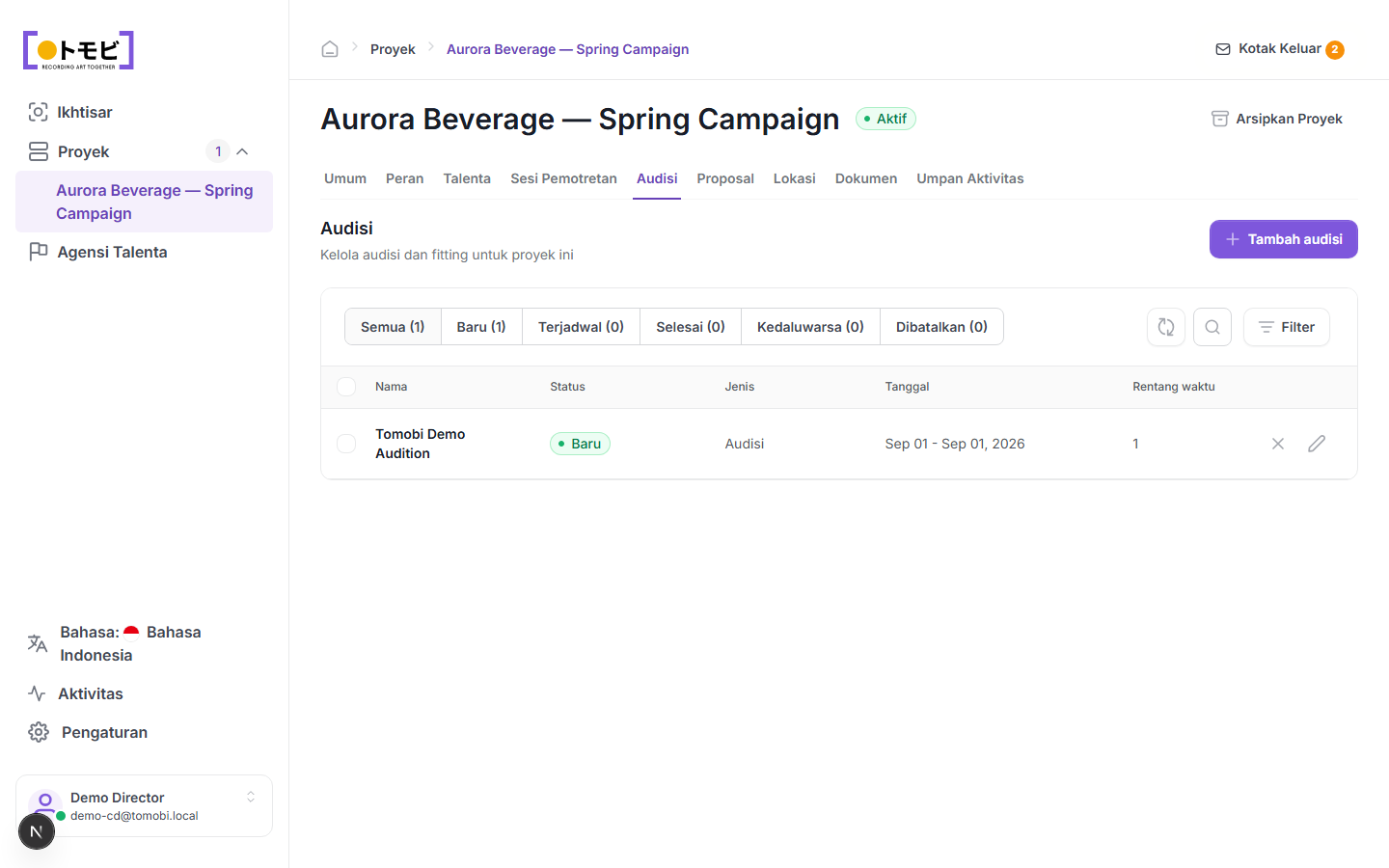Image resolution: width=1389 pixels, height=868 pixels.
Task: Click the Sep 01 - Sep 01, 2026 date
Action: pyautogui.click(x=955, y=444)
